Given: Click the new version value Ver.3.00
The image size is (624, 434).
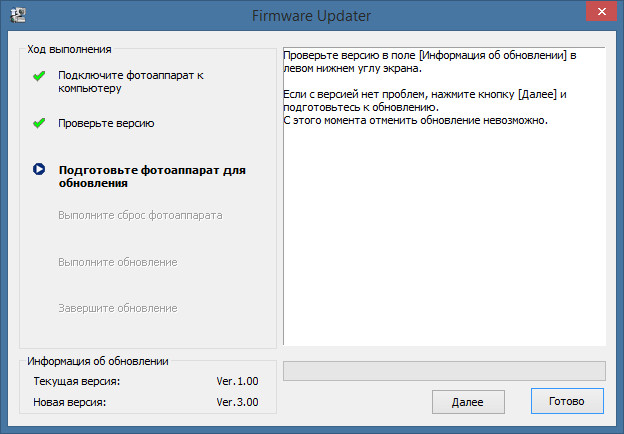Looking at the screenshot, I should [238, 402].
